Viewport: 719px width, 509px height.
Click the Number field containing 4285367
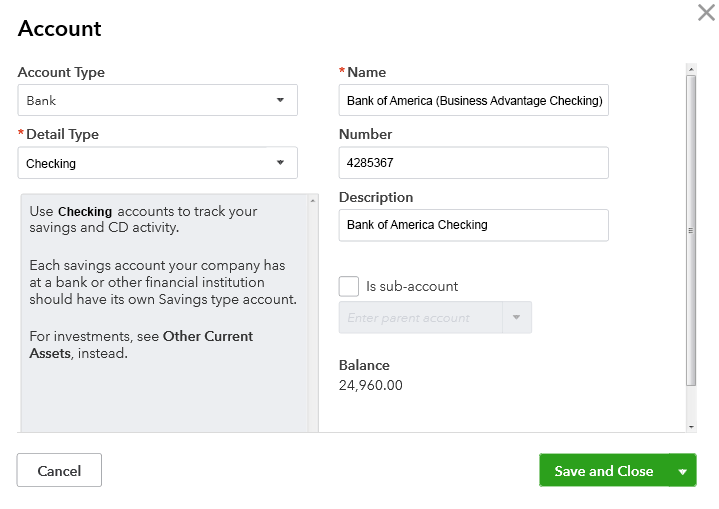(474, 163)
